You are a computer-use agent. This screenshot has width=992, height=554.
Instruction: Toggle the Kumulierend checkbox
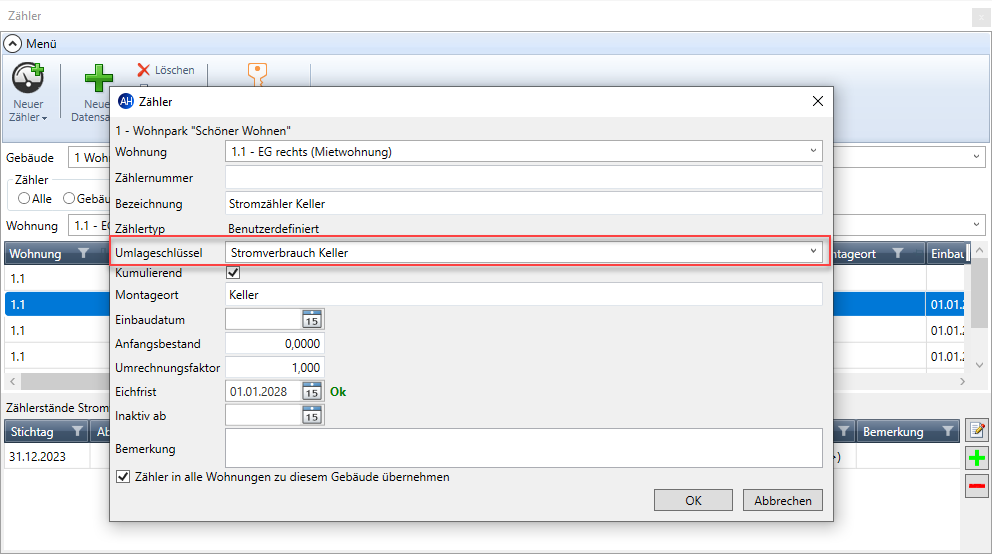[234, 273]
